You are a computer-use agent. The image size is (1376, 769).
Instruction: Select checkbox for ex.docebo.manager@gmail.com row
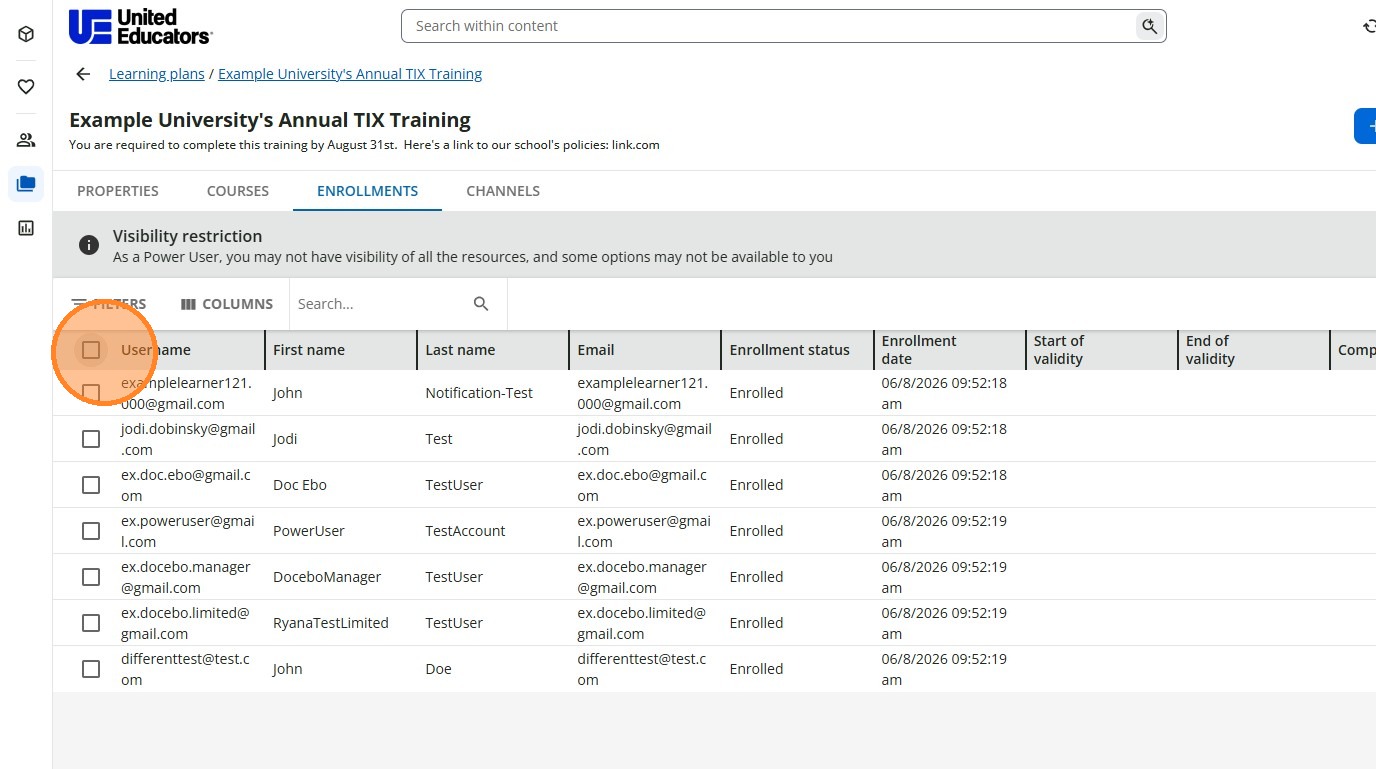tap(91, 577)
